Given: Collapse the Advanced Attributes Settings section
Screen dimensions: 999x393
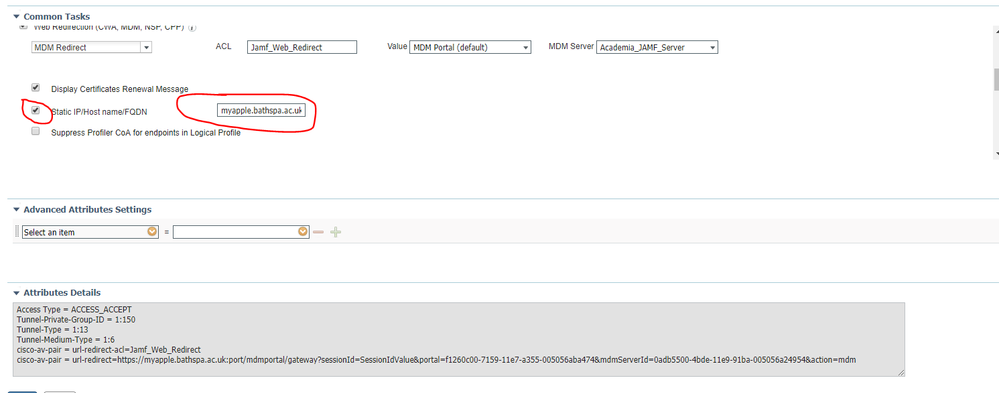Looking at the screenshot, I should 17,210.
